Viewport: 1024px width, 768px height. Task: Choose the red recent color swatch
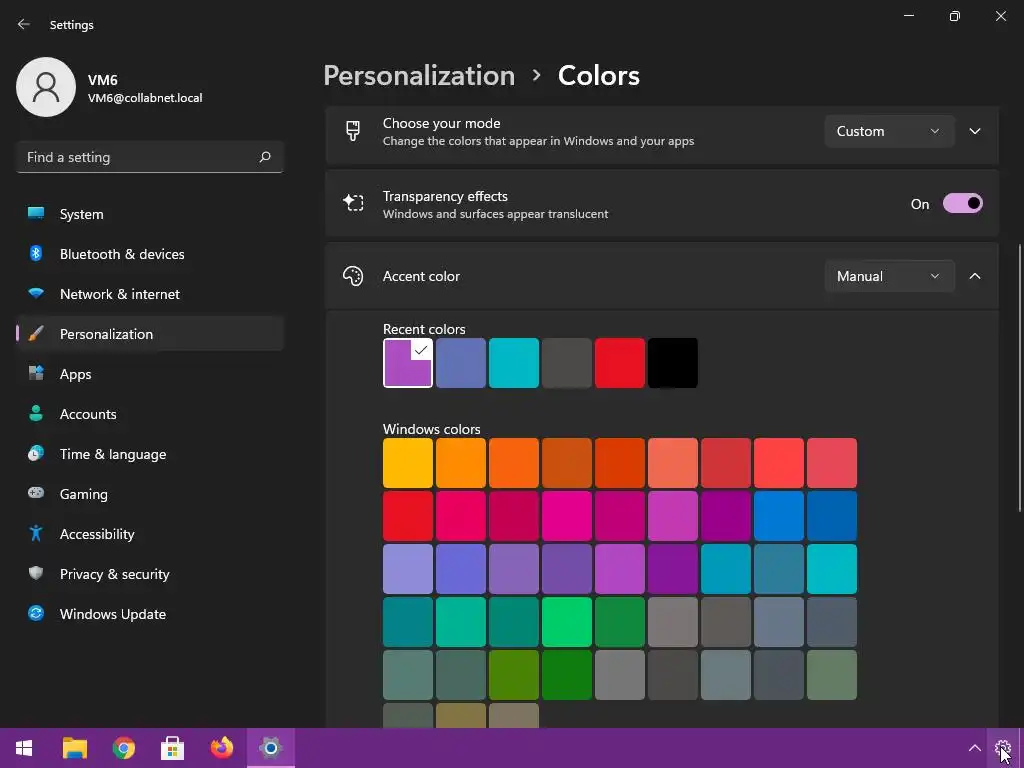[x=619, y=362]
